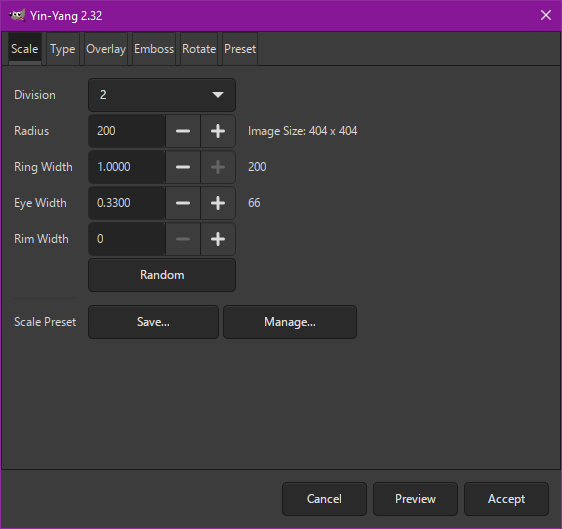Click the Ring Width label
562x529 pixels.
point(43,167)
